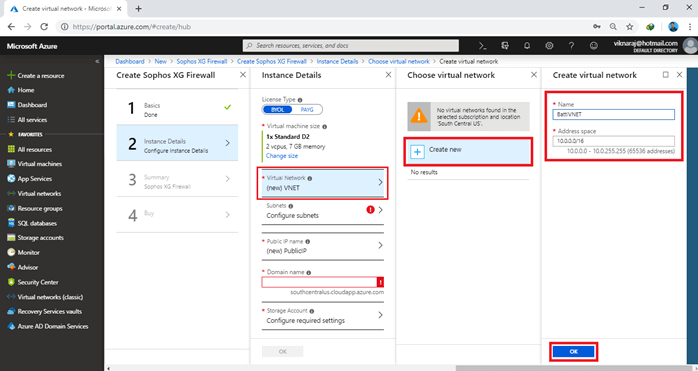The width and height of the screenshot is (698, 371).
Task: Close the Choose virtual network blade
Action: coord(534,75)
